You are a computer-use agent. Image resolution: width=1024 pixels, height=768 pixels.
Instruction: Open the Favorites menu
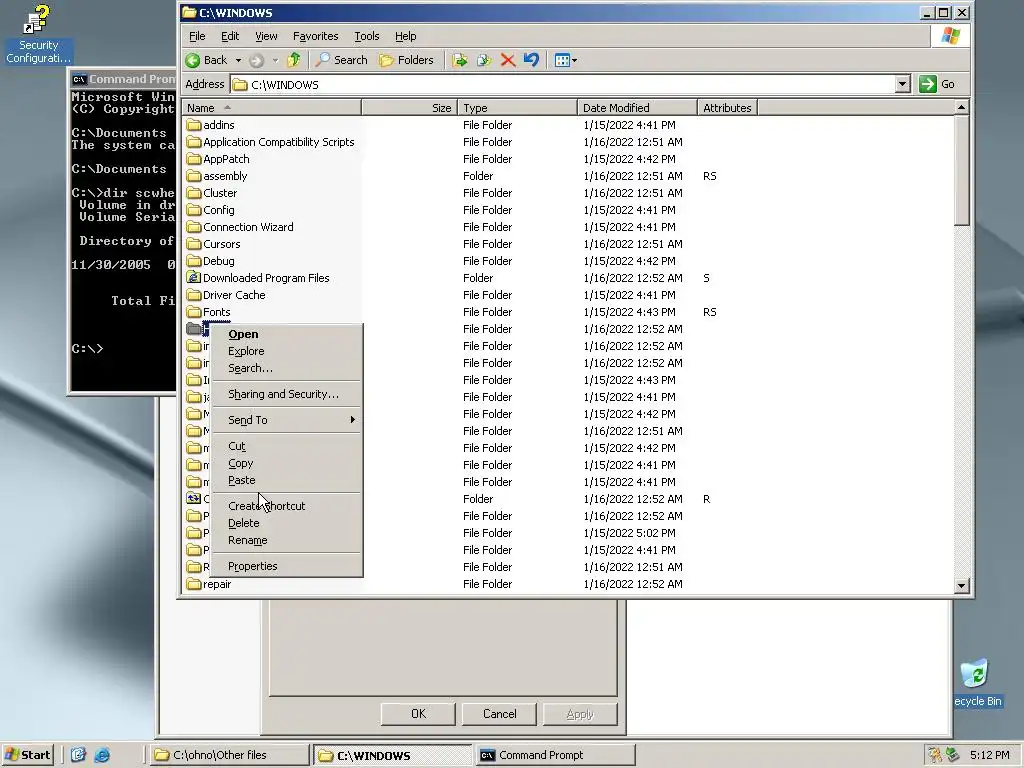click(315, 36)
